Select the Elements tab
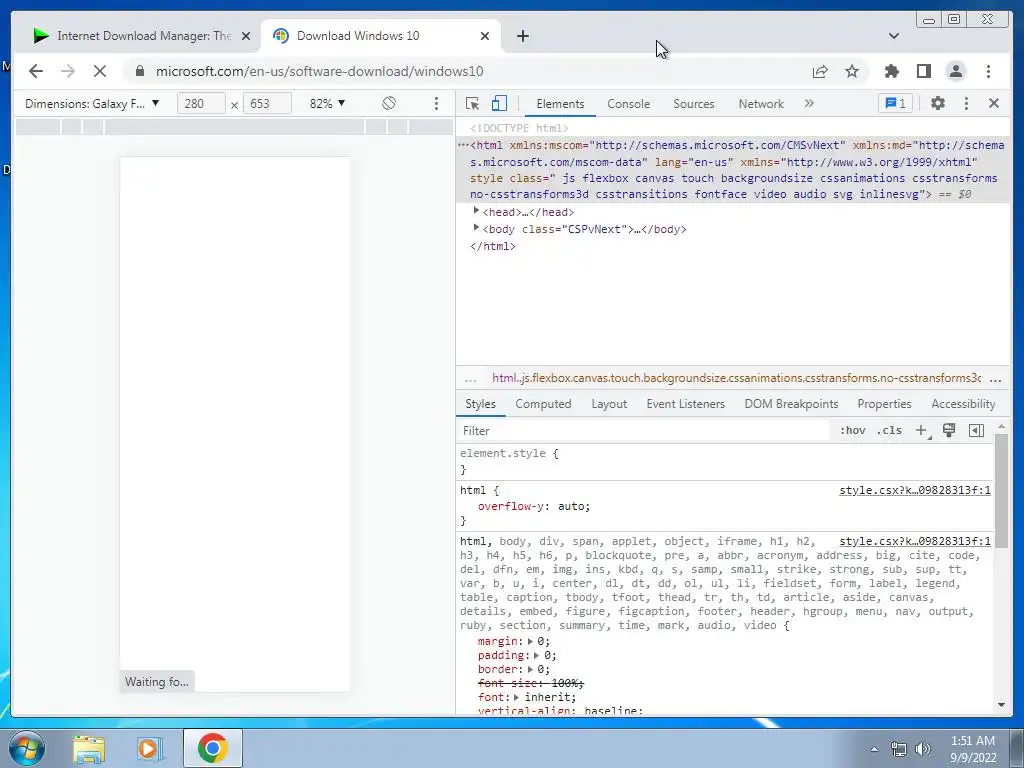1024x768 pixels. coord(560,104)
